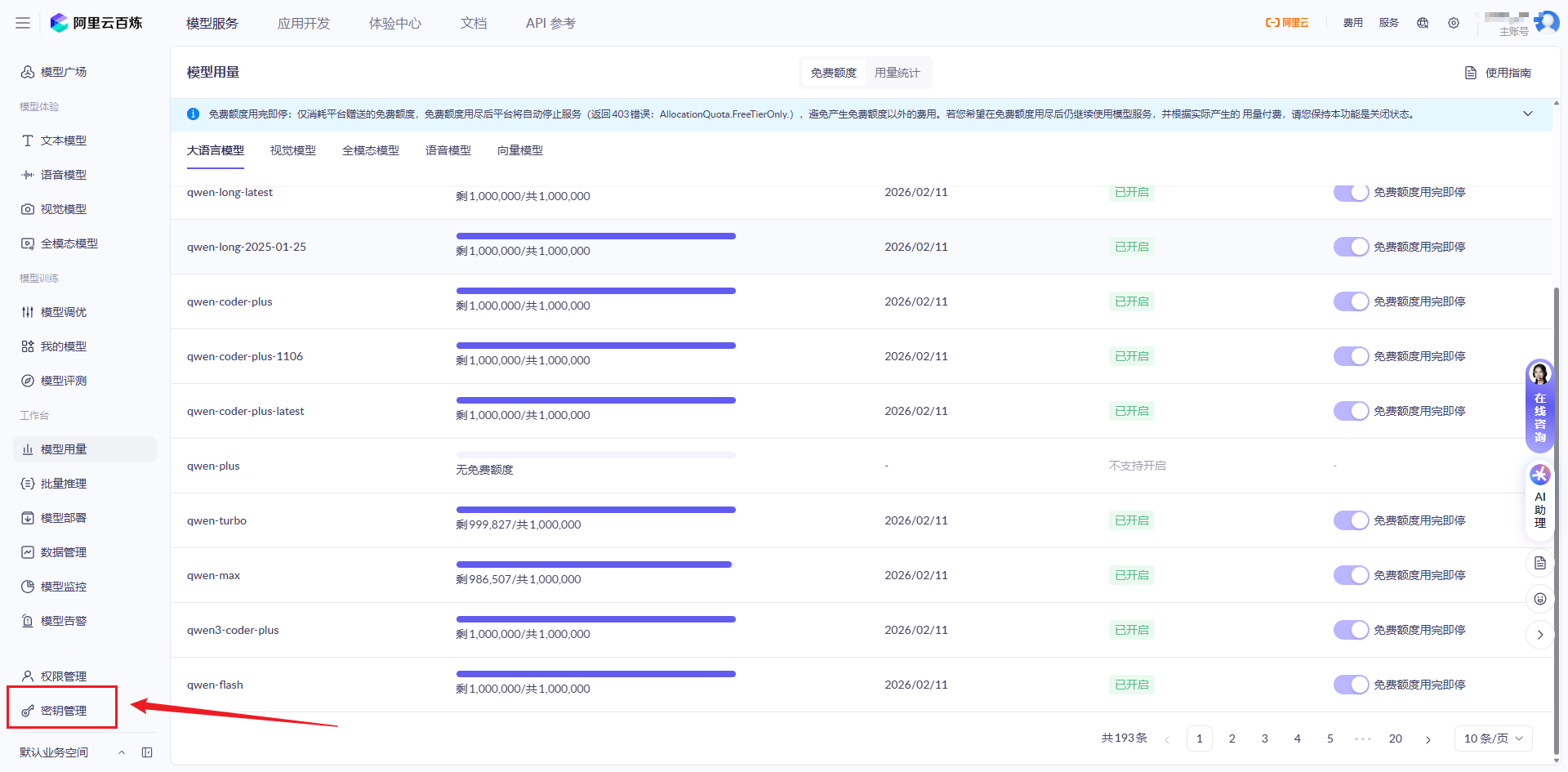Open the 10 条/页 page size dropdown
The height and width of the screenshot is (772, 1568).
pyautogui.click(x=1493, y=739)
